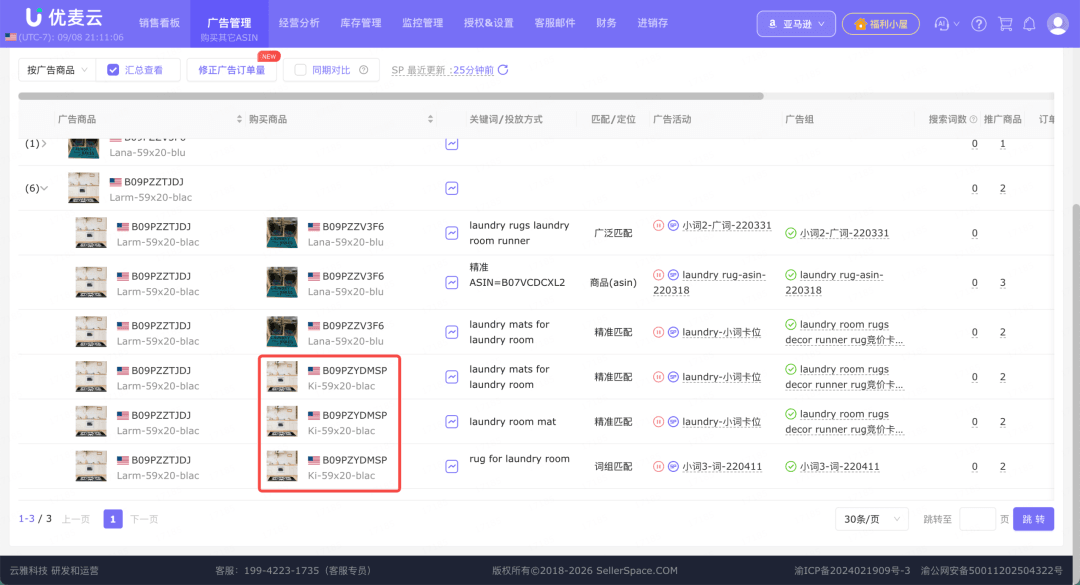Click the horizontal table scrollbar

pos(391,96)
